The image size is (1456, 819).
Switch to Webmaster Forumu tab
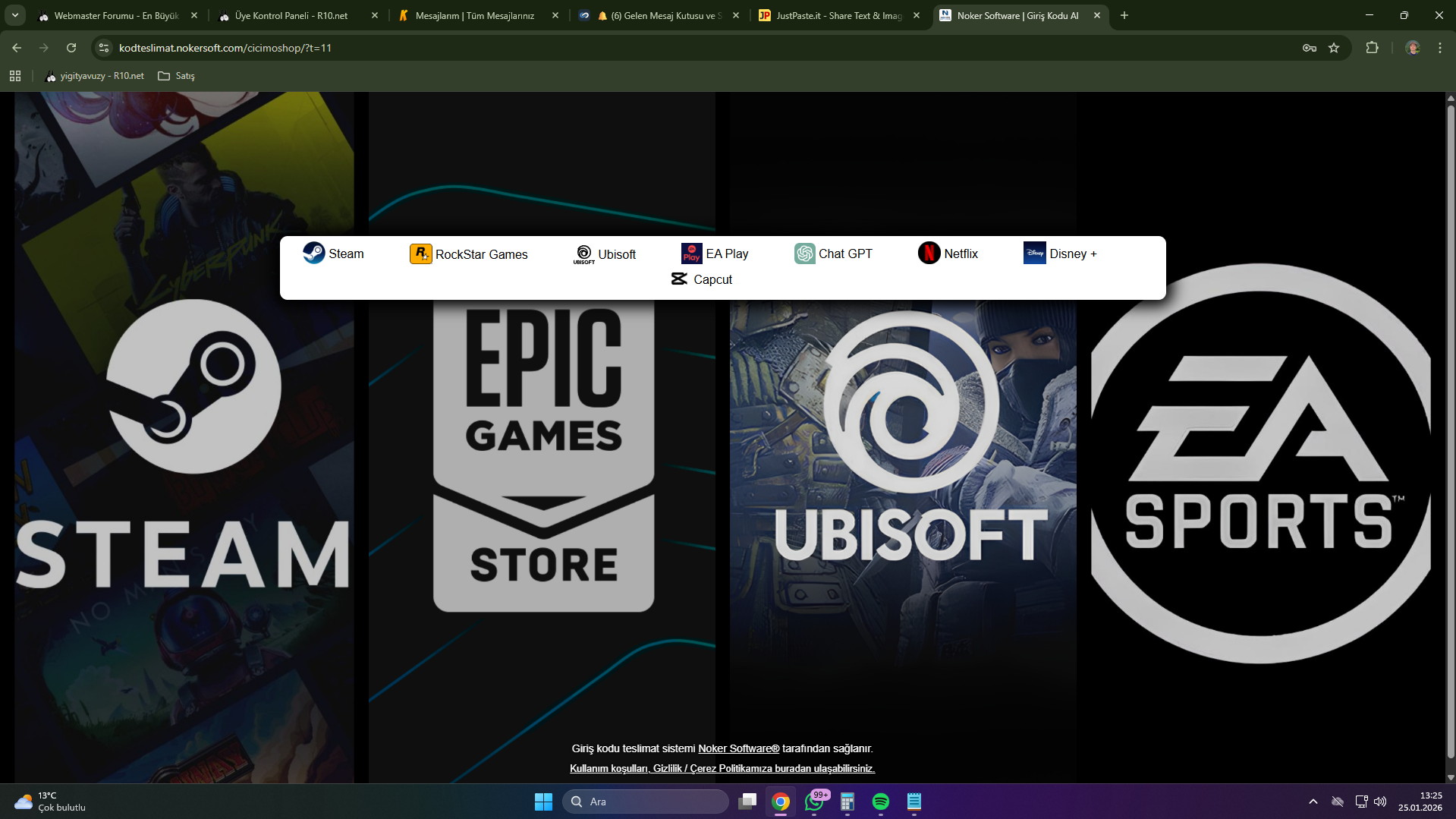[117, 15]
